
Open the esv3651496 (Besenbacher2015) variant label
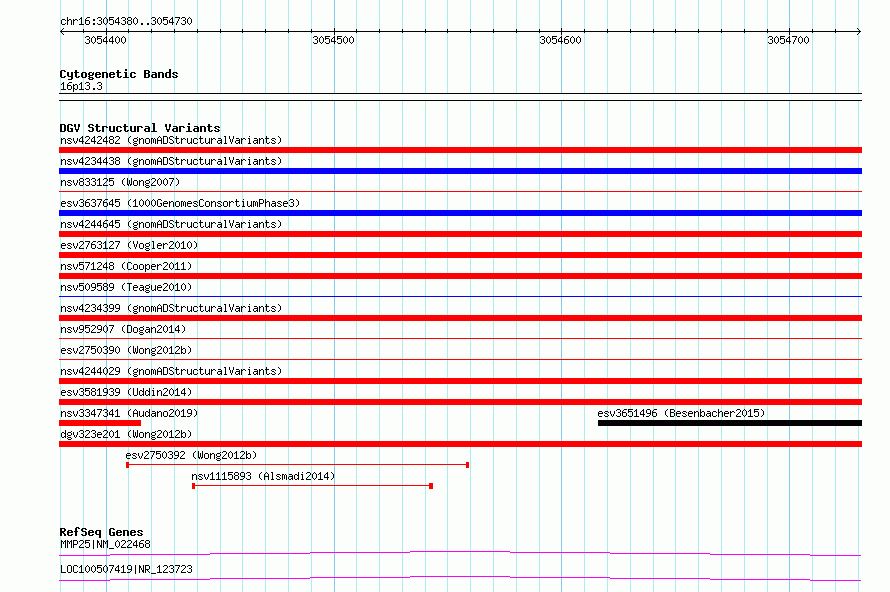(x=681, y=413)
